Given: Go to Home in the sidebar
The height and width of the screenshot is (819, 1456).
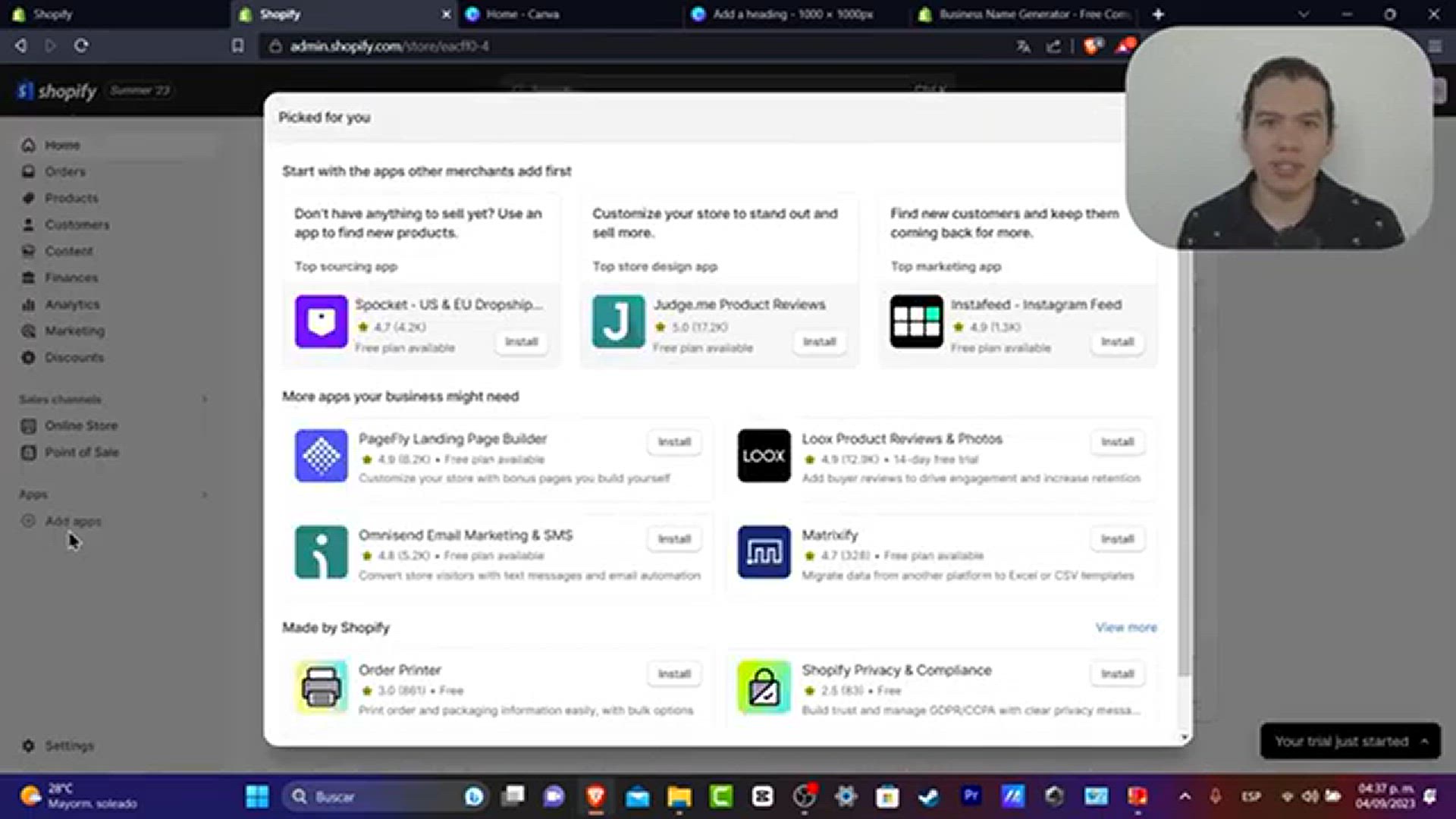Looking at the screenshot, I should tap(62, 145).
